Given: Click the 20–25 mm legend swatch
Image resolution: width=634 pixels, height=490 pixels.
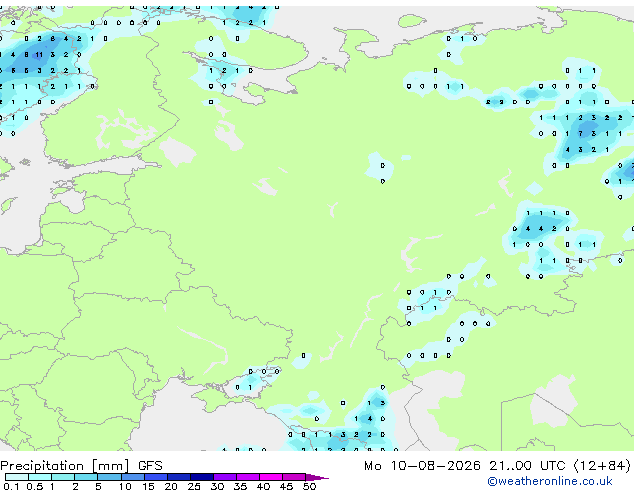Looking at the screenshot, I should (179, 477).
